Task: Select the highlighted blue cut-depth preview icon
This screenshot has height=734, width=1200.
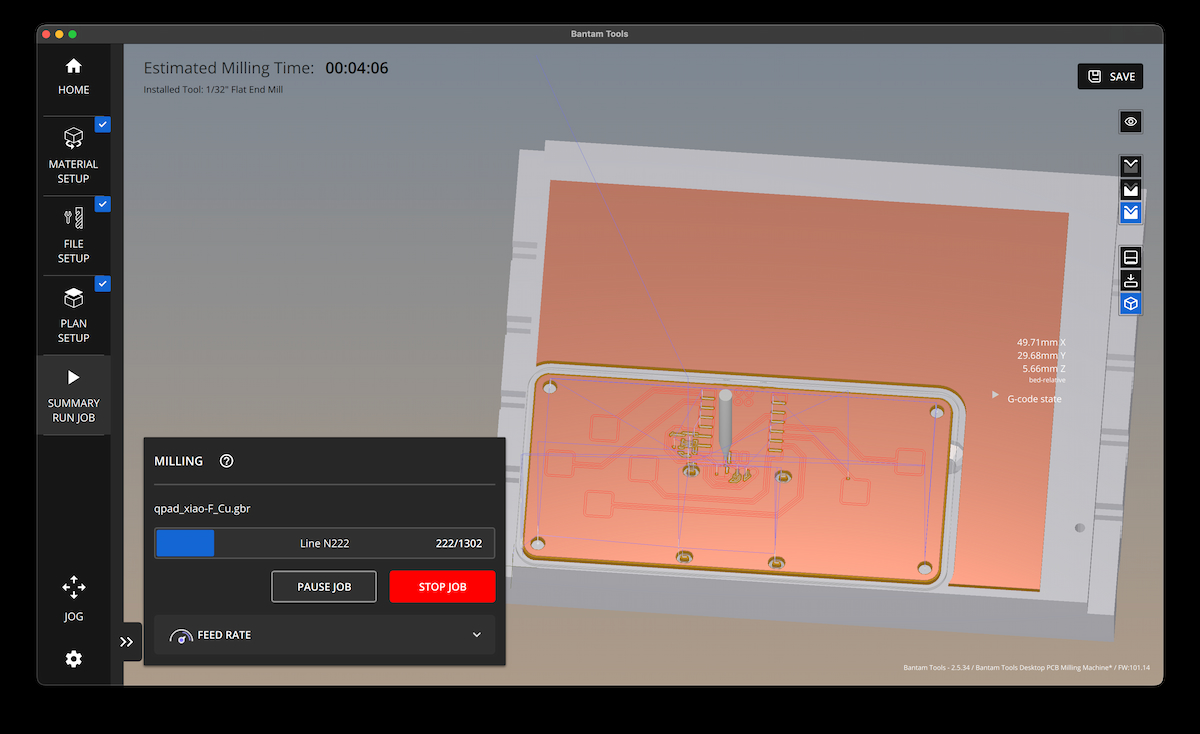Action: [x=1131, y=212]
